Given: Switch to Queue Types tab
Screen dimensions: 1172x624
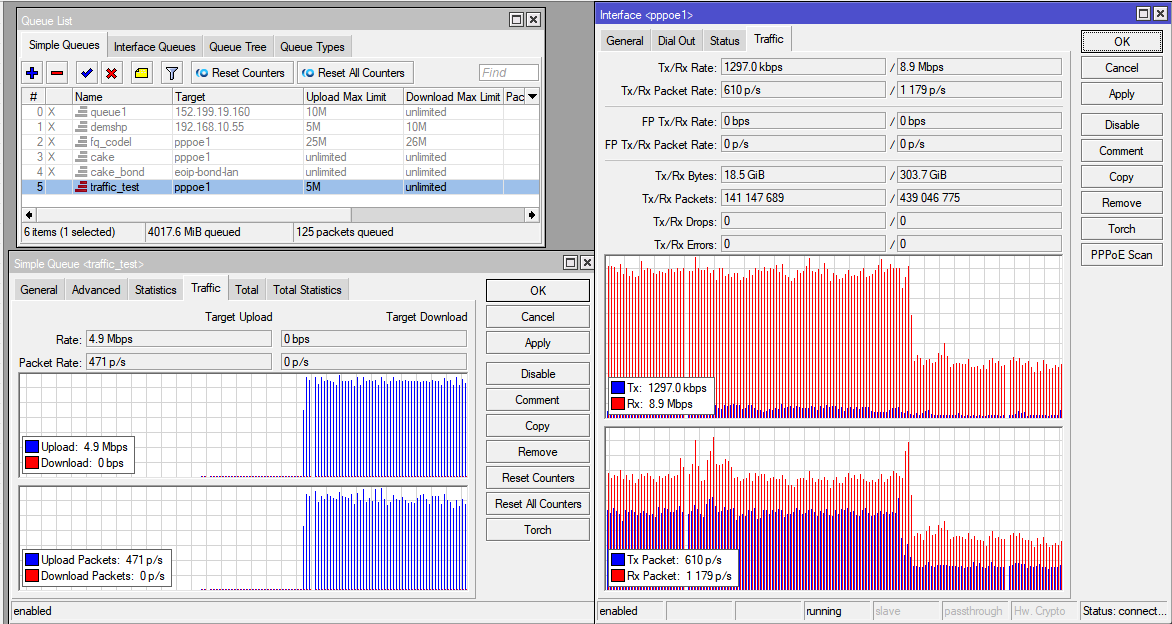Looking at the screenshot, I should tap(312, 46).
